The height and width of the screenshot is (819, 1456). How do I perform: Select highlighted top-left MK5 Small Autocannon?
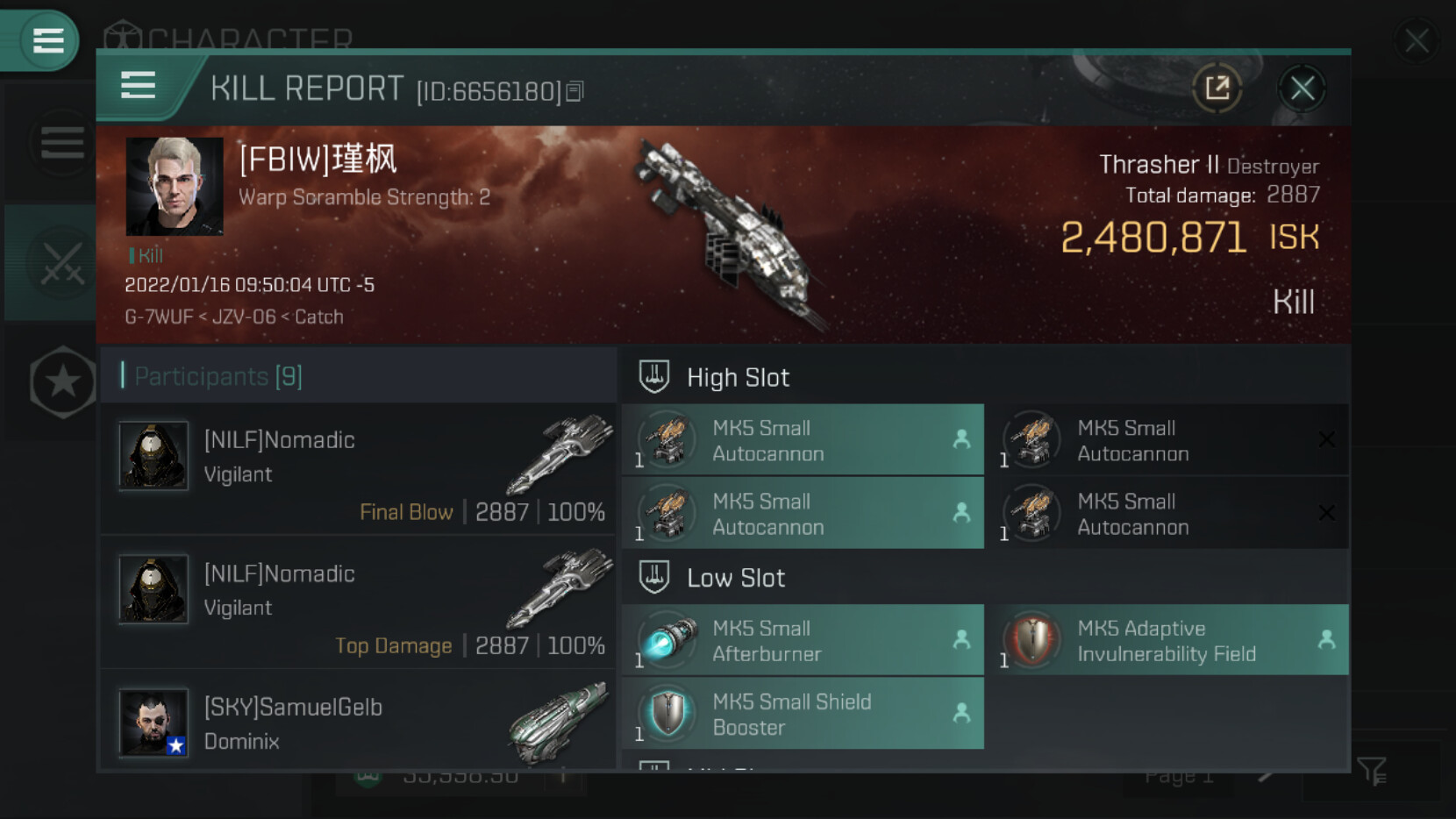(x=803, y=440)
